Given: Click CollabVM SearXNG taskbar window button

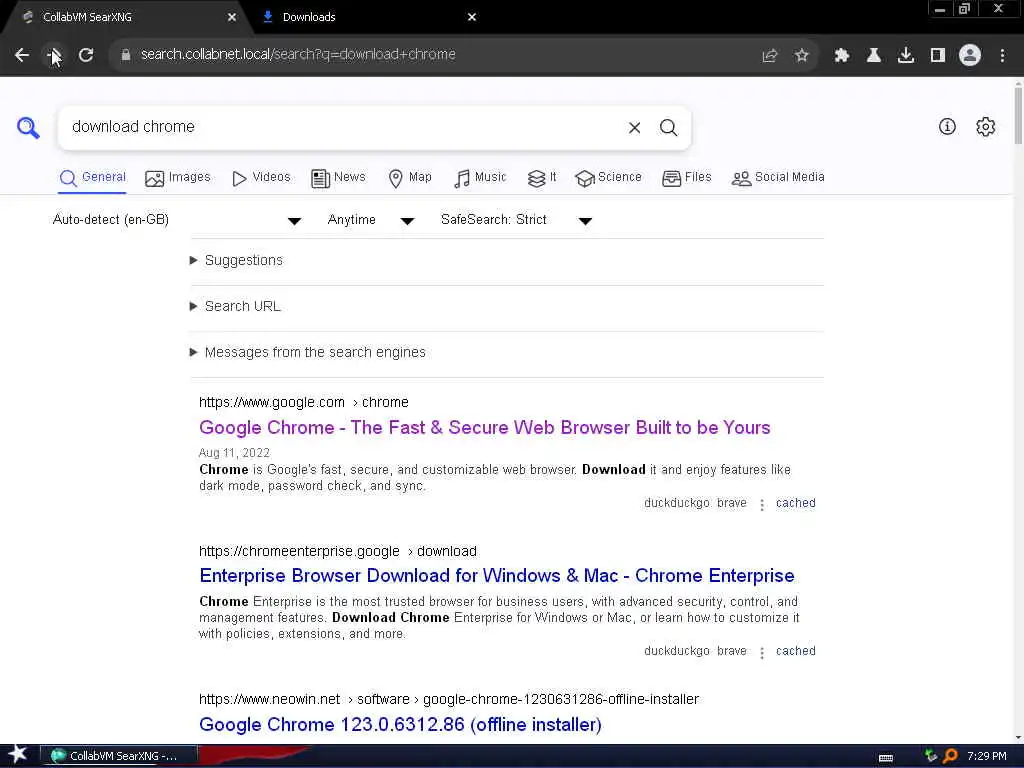Looking at the screenshot, I should 120,756.
